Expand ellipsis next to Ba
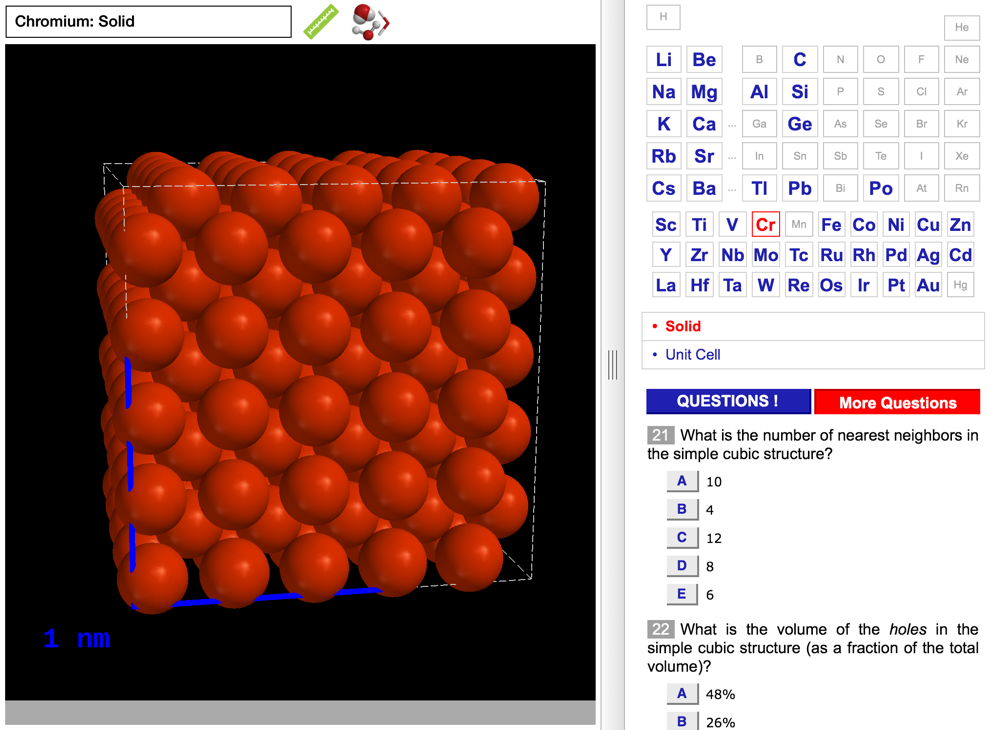1000x730 pixels. coord(732,189)
